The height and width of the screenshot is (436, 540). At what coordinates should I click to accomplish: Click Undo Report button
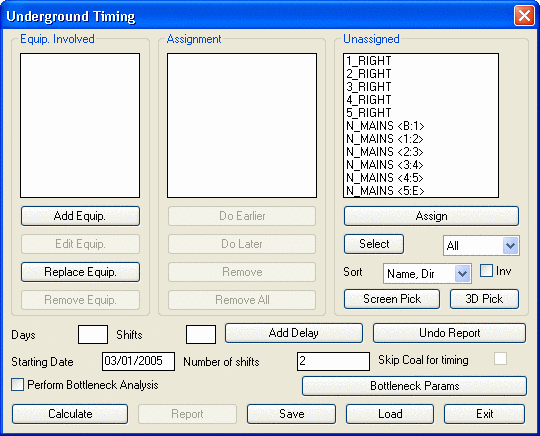point(449,333)
